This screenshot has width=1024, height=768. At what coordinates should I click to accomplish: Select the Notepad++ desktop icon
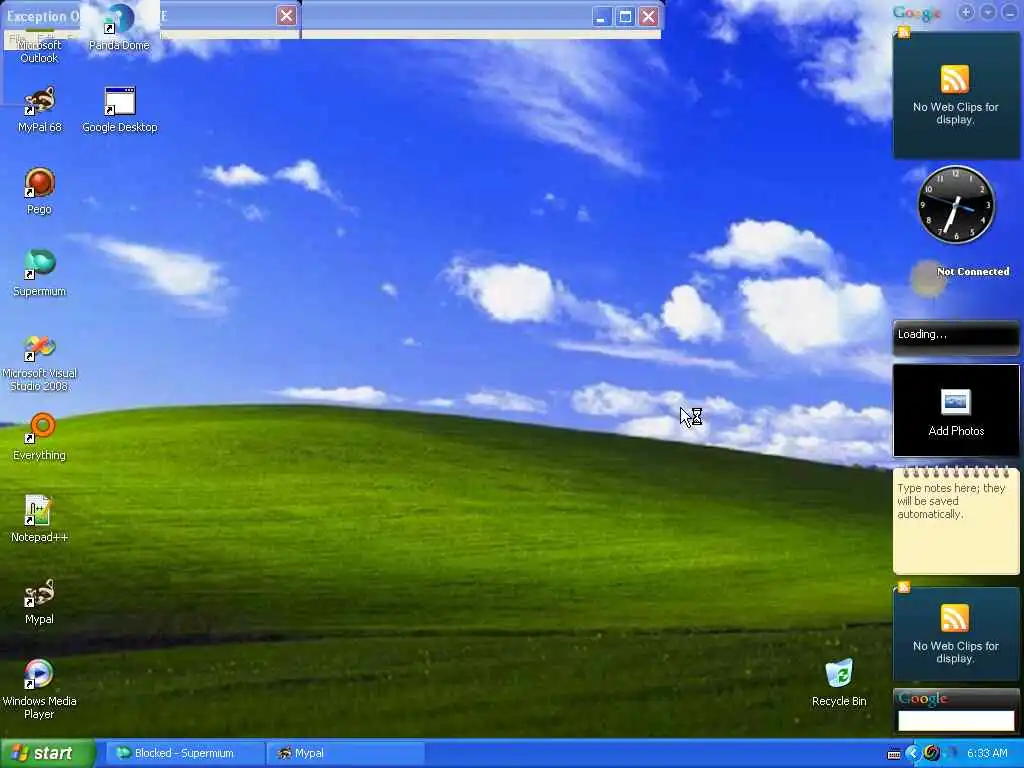[x=39, y=519]
